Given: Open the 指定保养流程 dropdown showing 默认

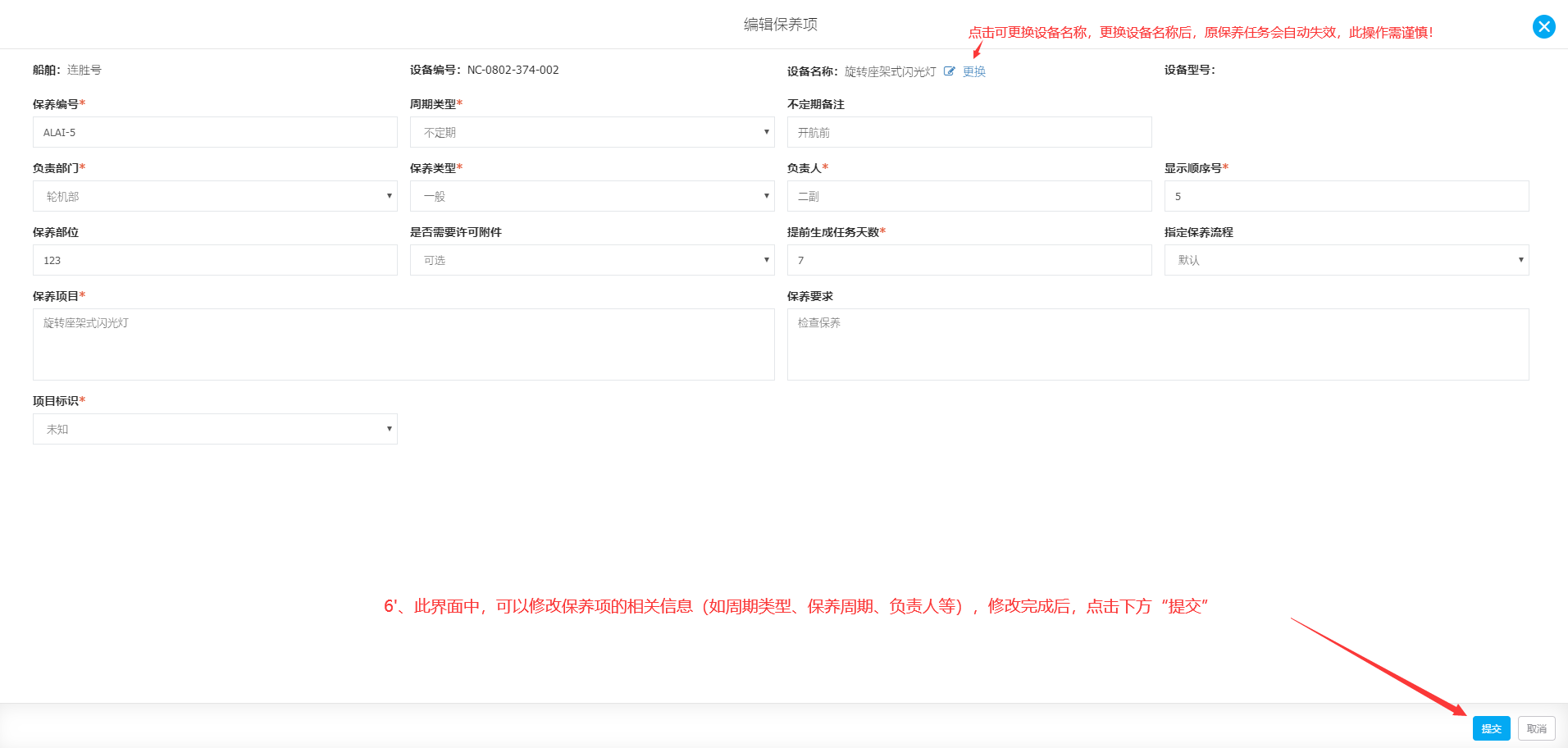Looking at the screenshot, I should (x=1347, y=260).
